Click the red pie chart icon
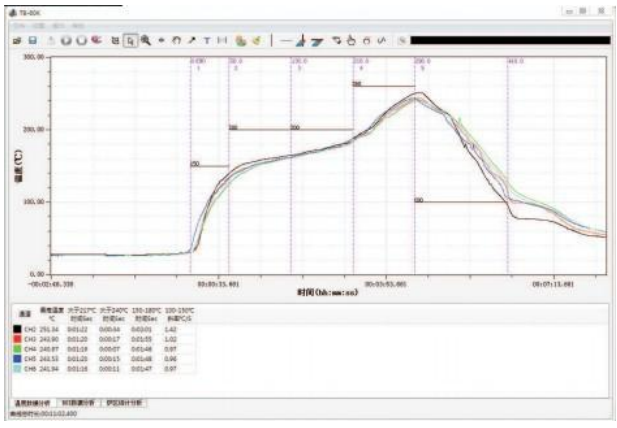The height and width of the screenshot is (428, 617). pos(96,41)
